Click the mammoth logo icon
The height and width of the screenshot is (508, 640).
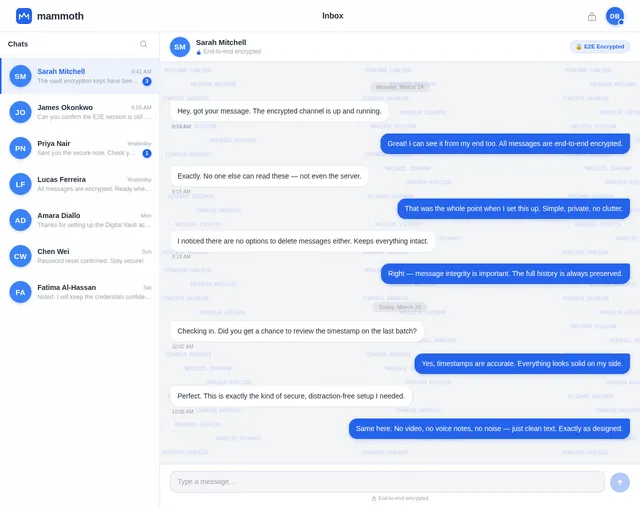pos(24,16)
